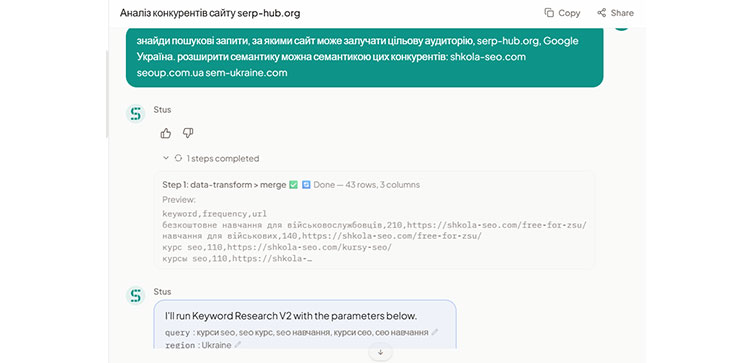Click the green checkmark in Step 1
Screen dimensions: 752x363
294,185
